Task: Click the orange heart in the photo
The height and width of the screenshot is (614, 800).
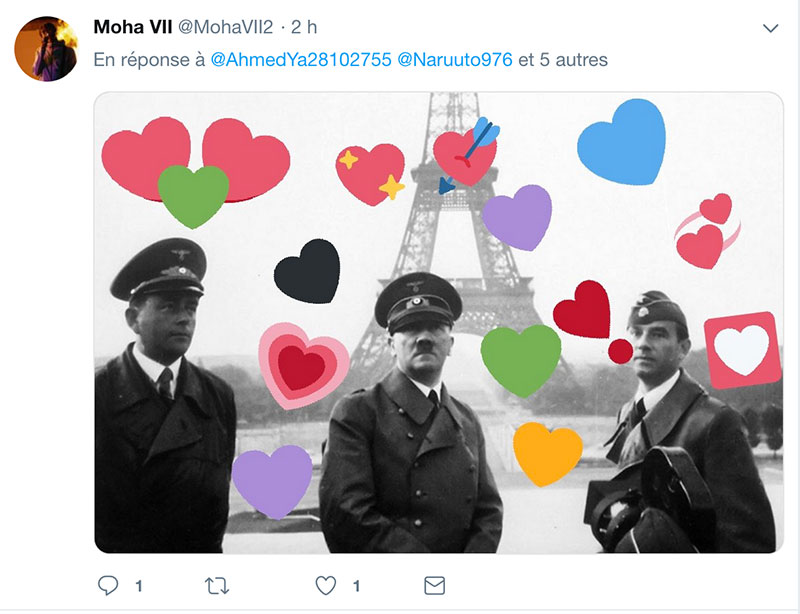Action: (x=547, y=454)
